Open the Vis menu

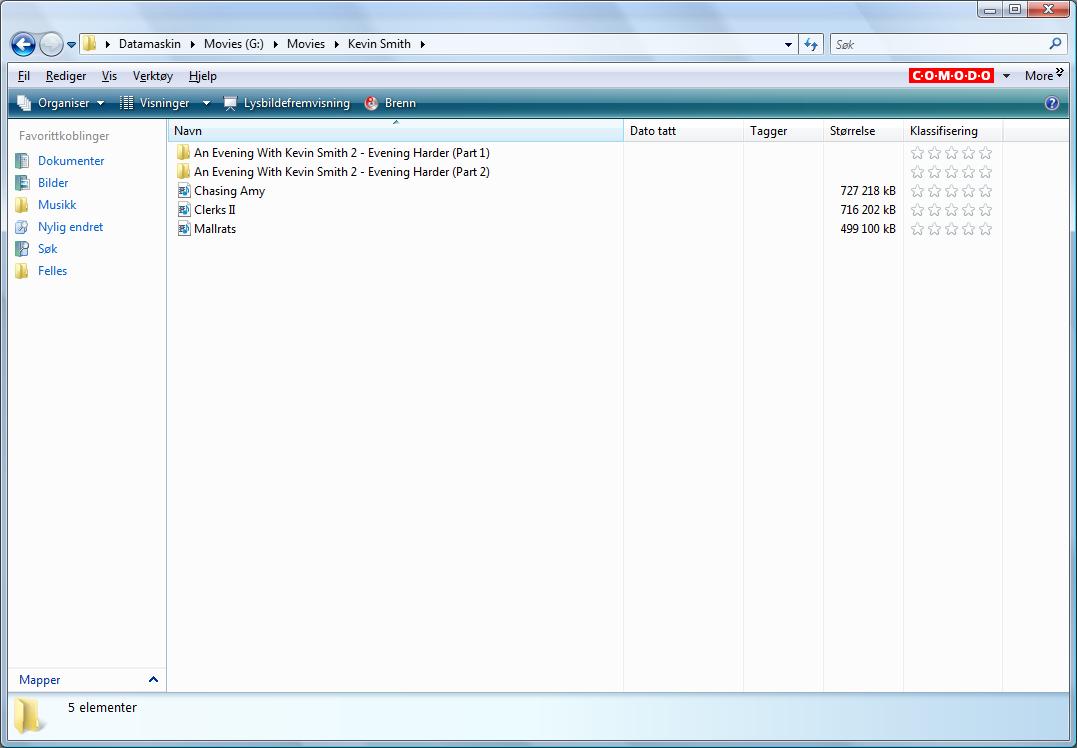pyautogui.click(x=109, y=76)
